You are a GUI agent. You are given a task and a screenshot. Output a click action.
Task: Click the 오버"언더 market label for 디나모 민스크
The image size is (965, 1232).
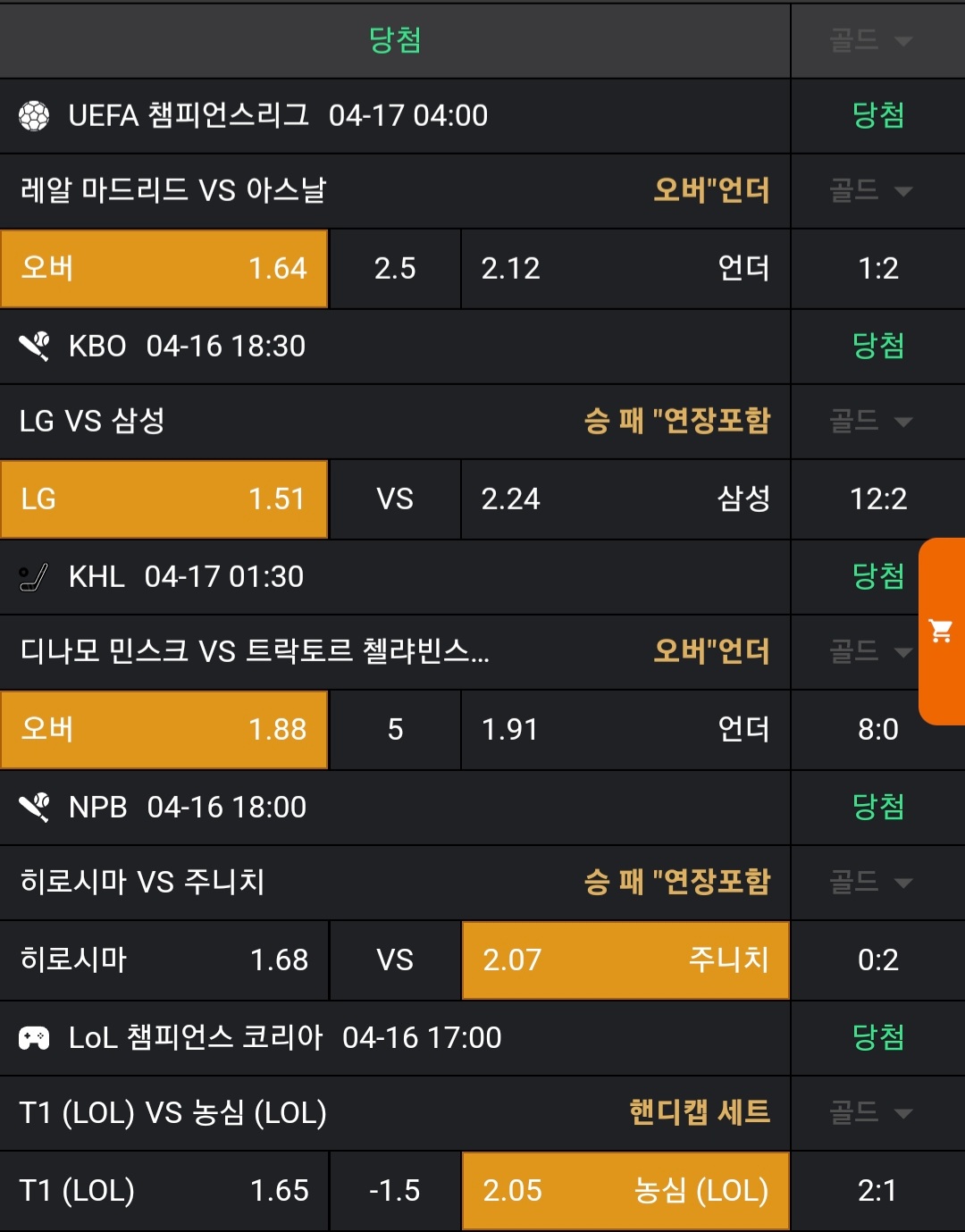pyautogui.click(x=711, y=651)
